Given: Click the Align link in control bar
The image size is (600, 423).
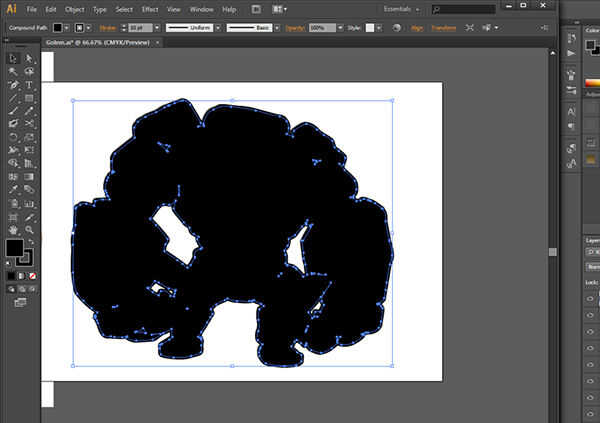Looking at the screenshot, I should (x=416, y=28).
